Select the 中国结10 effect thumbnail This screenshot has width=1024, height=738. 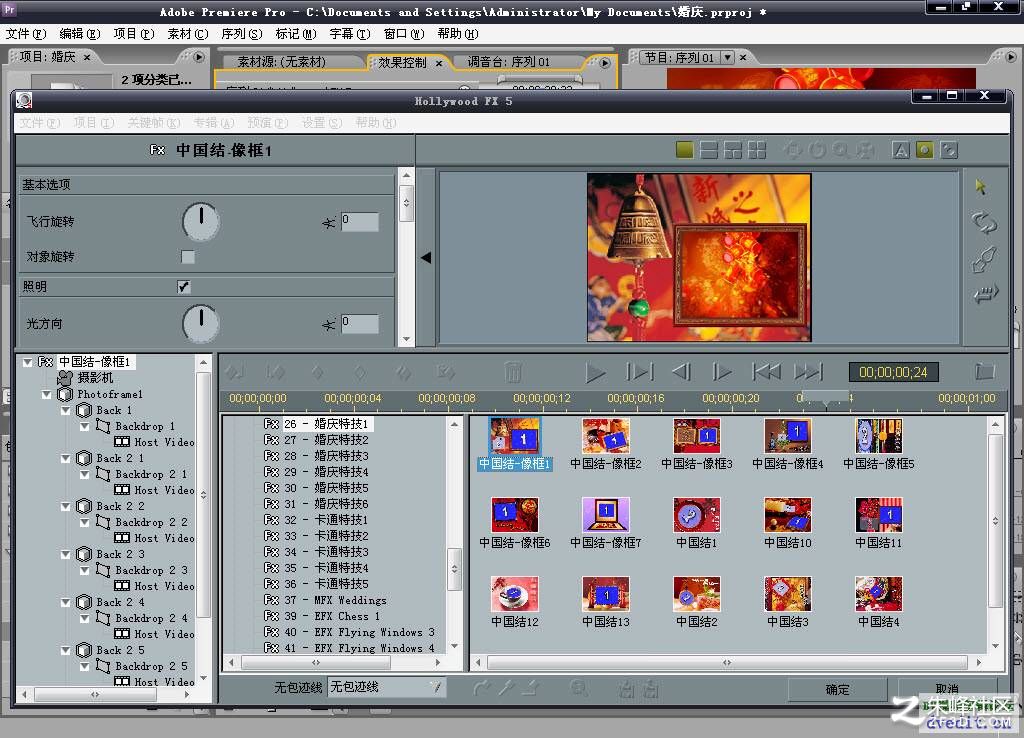coord(788,523)
